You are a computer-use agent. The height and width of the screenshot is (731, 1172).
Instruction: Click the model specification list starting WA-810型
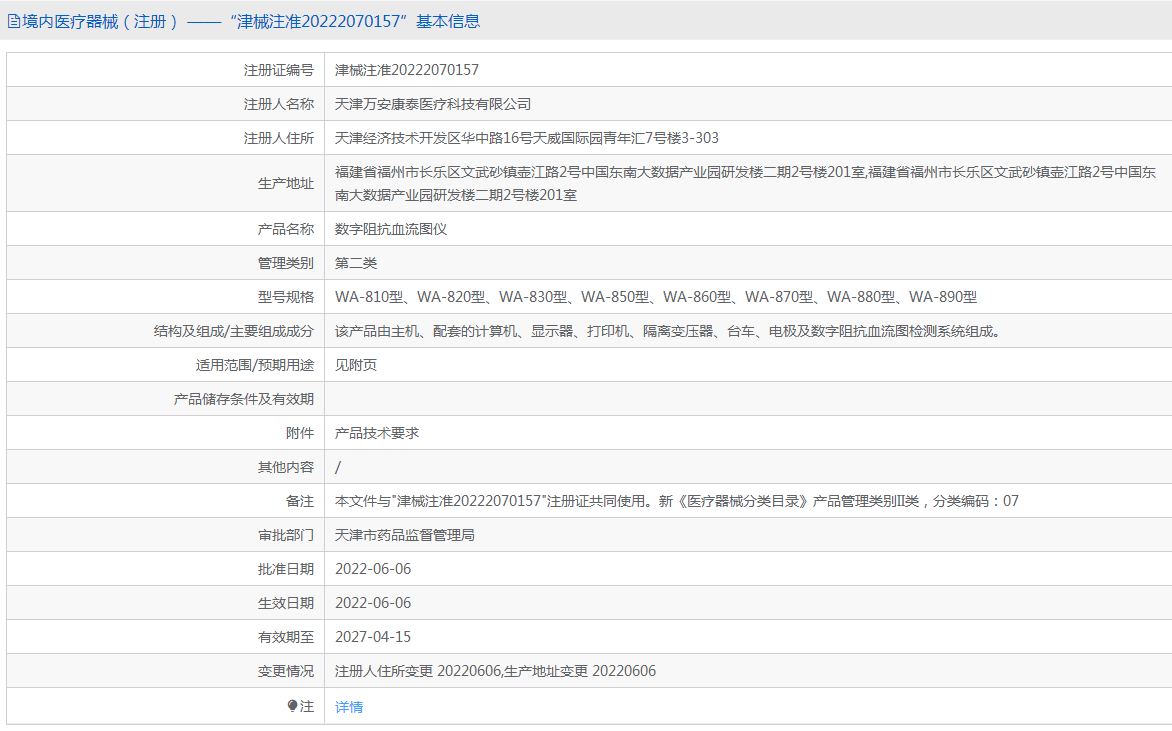pos(655,297)
